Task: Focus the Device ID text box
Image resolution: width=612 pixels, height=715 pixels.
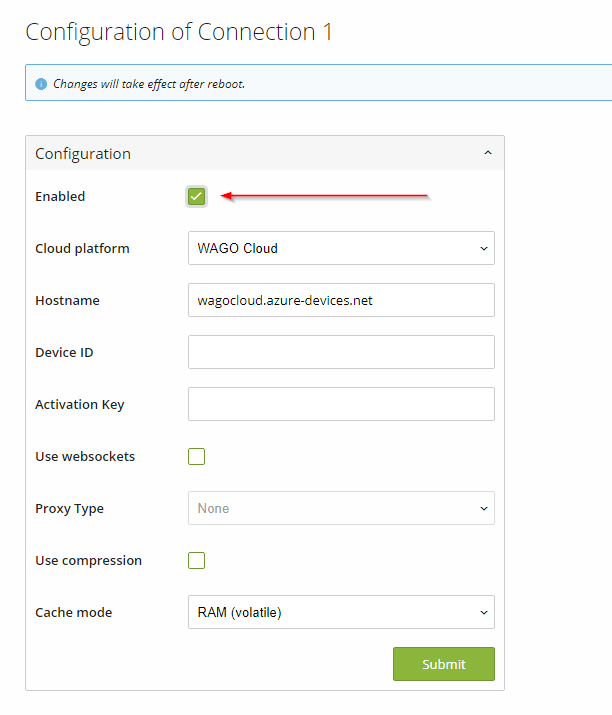Action: [x=341, y=352]
